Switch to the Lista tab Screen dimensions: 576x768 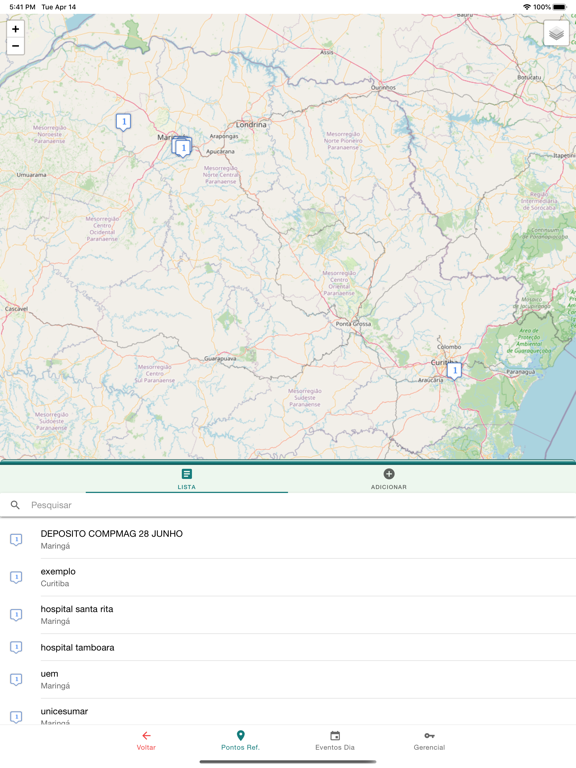187,479
